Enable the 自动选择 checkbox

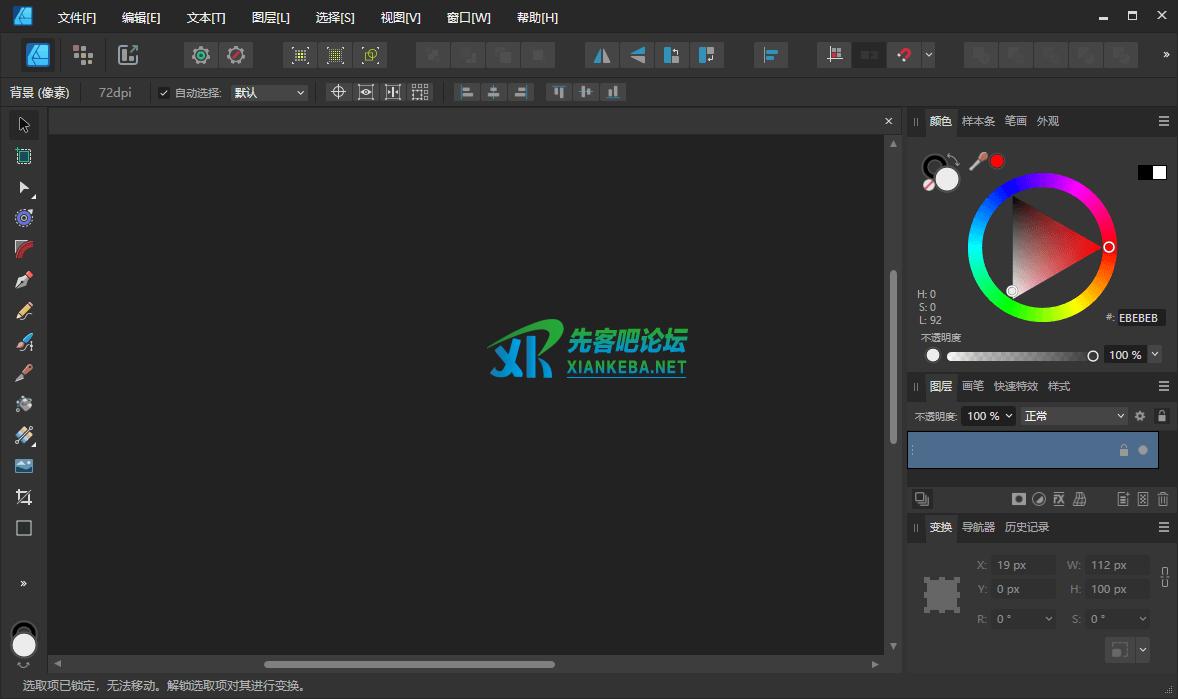163,92
